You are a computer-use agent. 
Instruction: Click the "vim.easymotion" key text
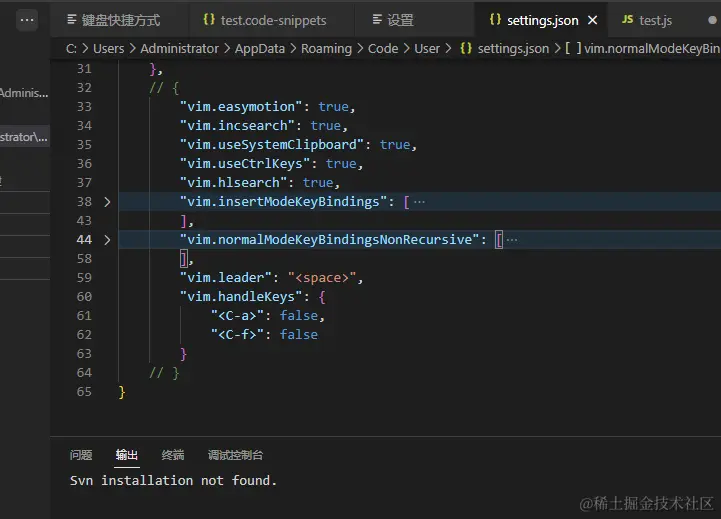click(x=241, y=107)
